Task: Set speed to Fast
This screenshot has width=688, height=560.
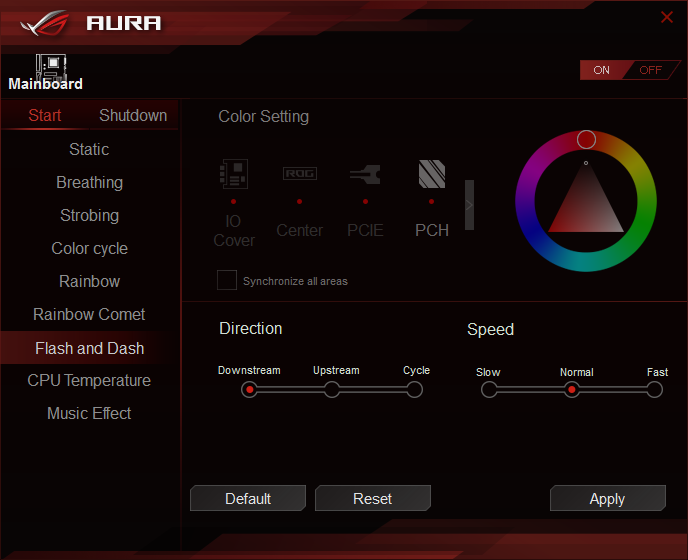Action: tap(654, 389)
